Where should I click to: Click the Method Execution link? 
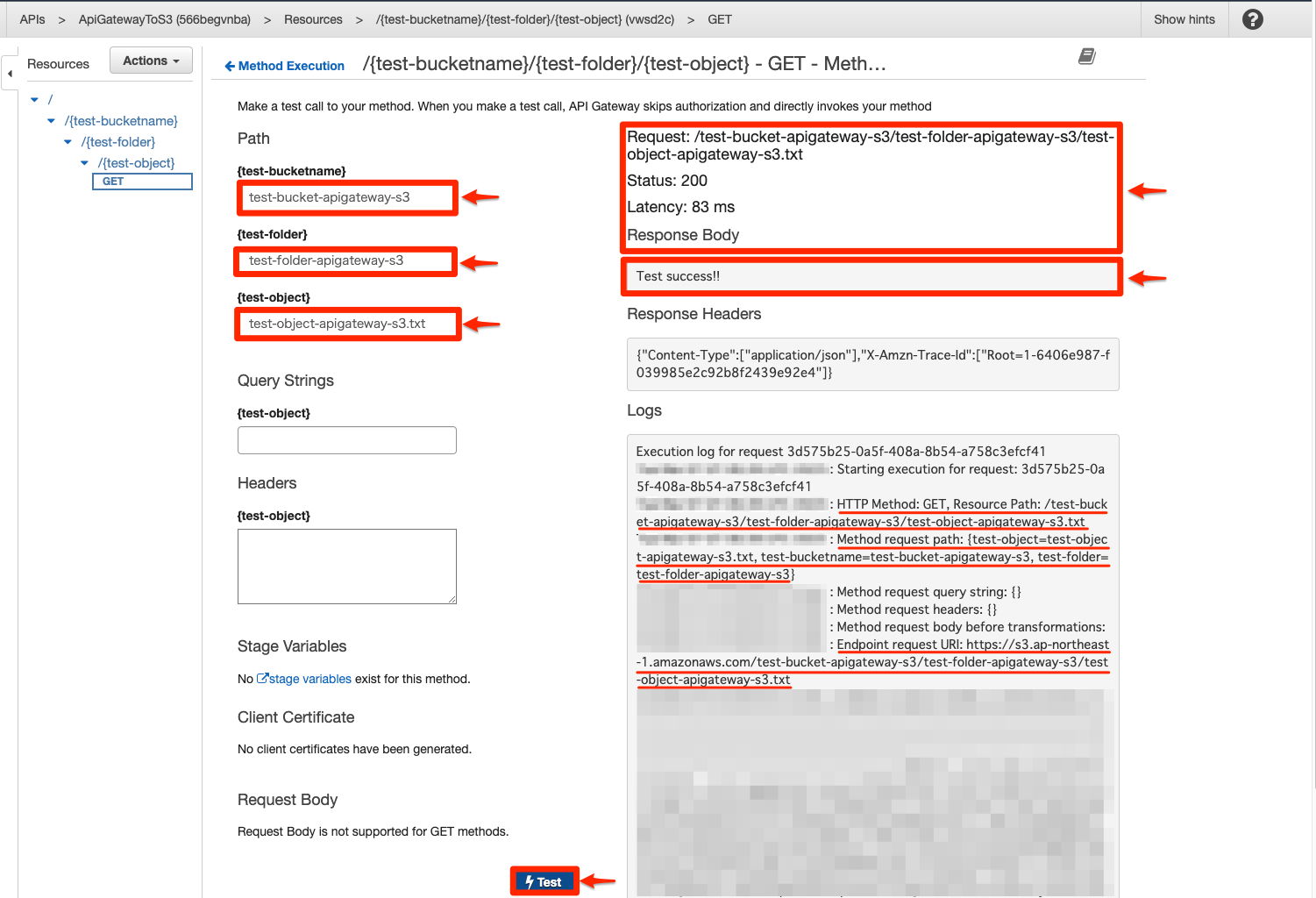click(290, 65)
